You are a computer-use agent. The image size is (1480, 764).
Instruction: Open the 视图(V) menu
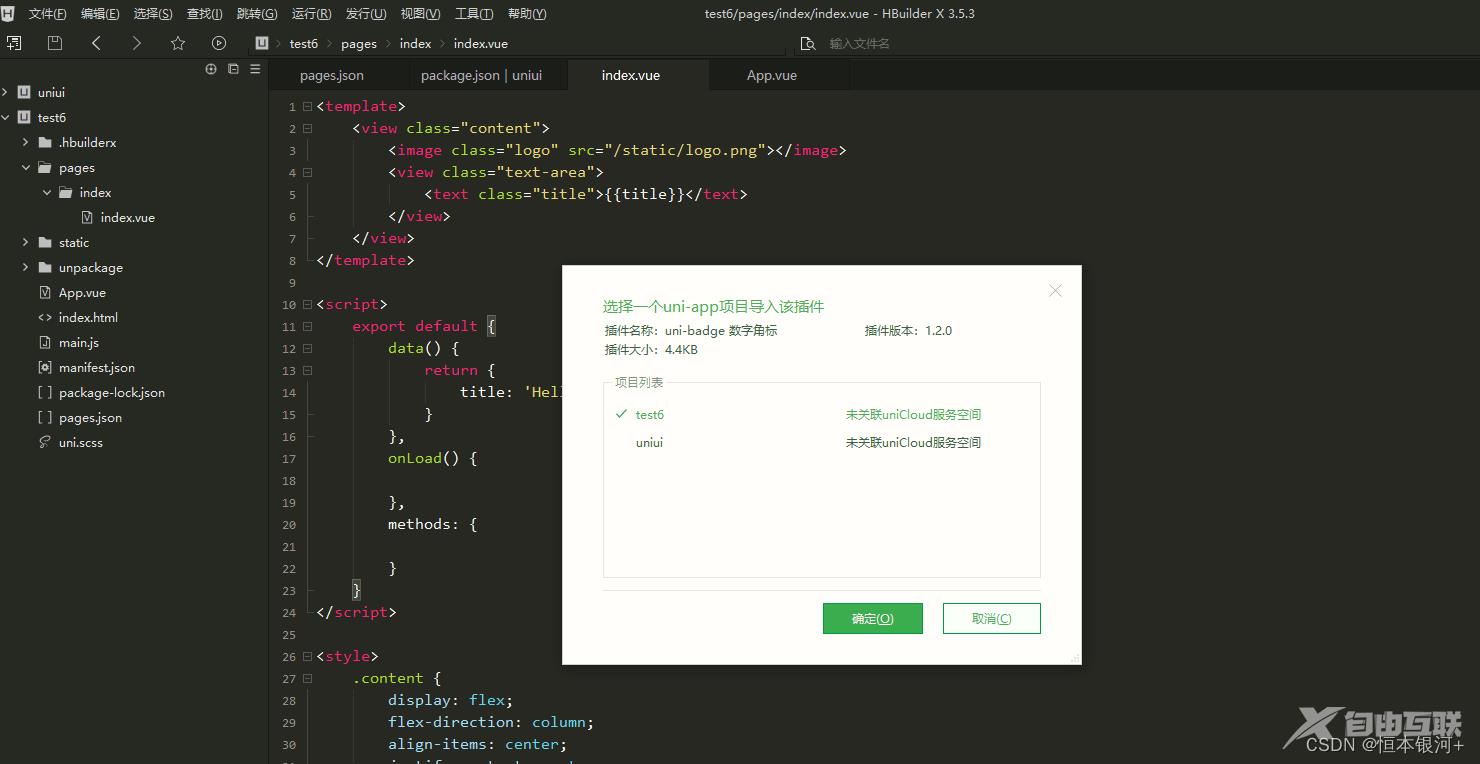[420, 13]
